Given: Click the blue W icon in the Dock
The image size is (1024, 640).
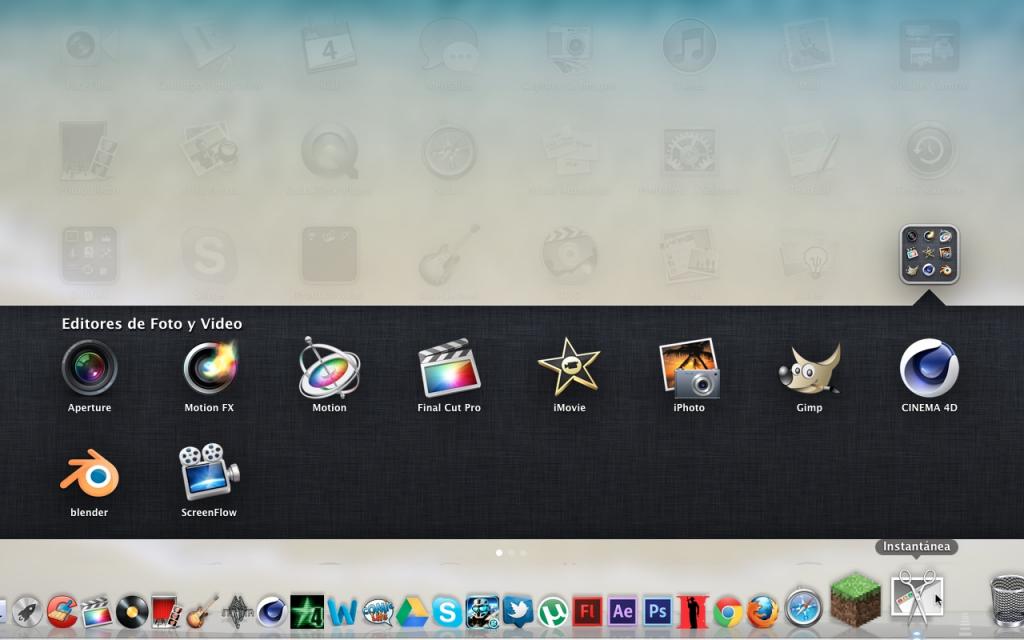Looking at the screenshot, I should coord(342,612).
